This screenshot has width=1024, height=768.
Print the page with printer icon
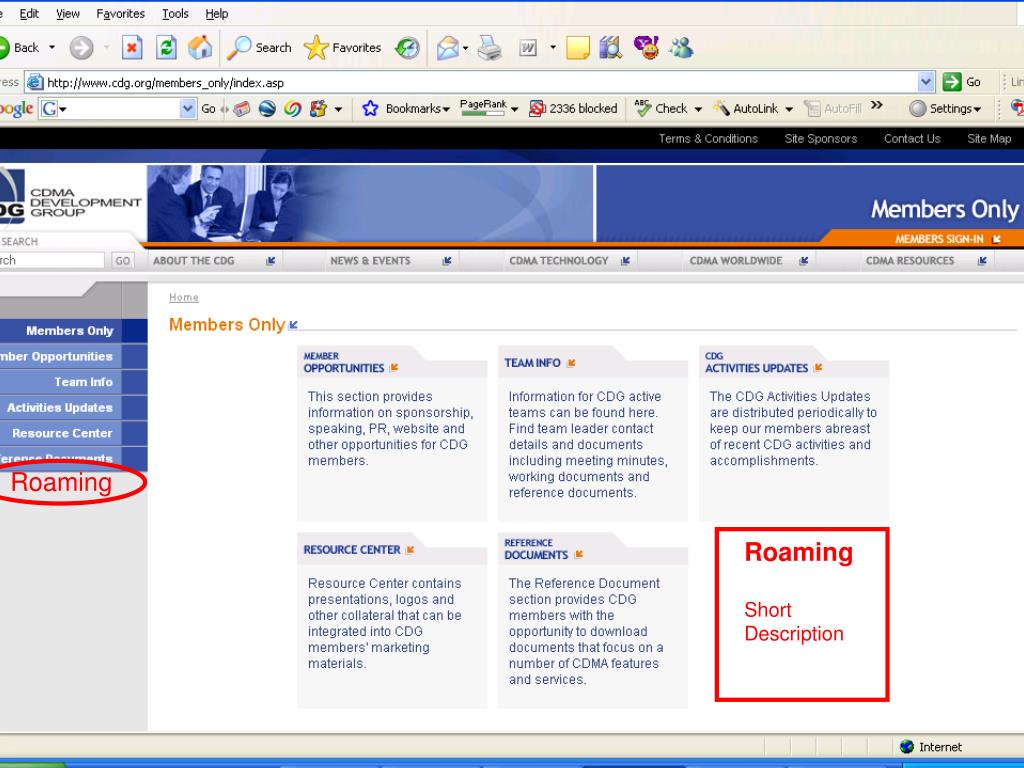tap(490, 48)
